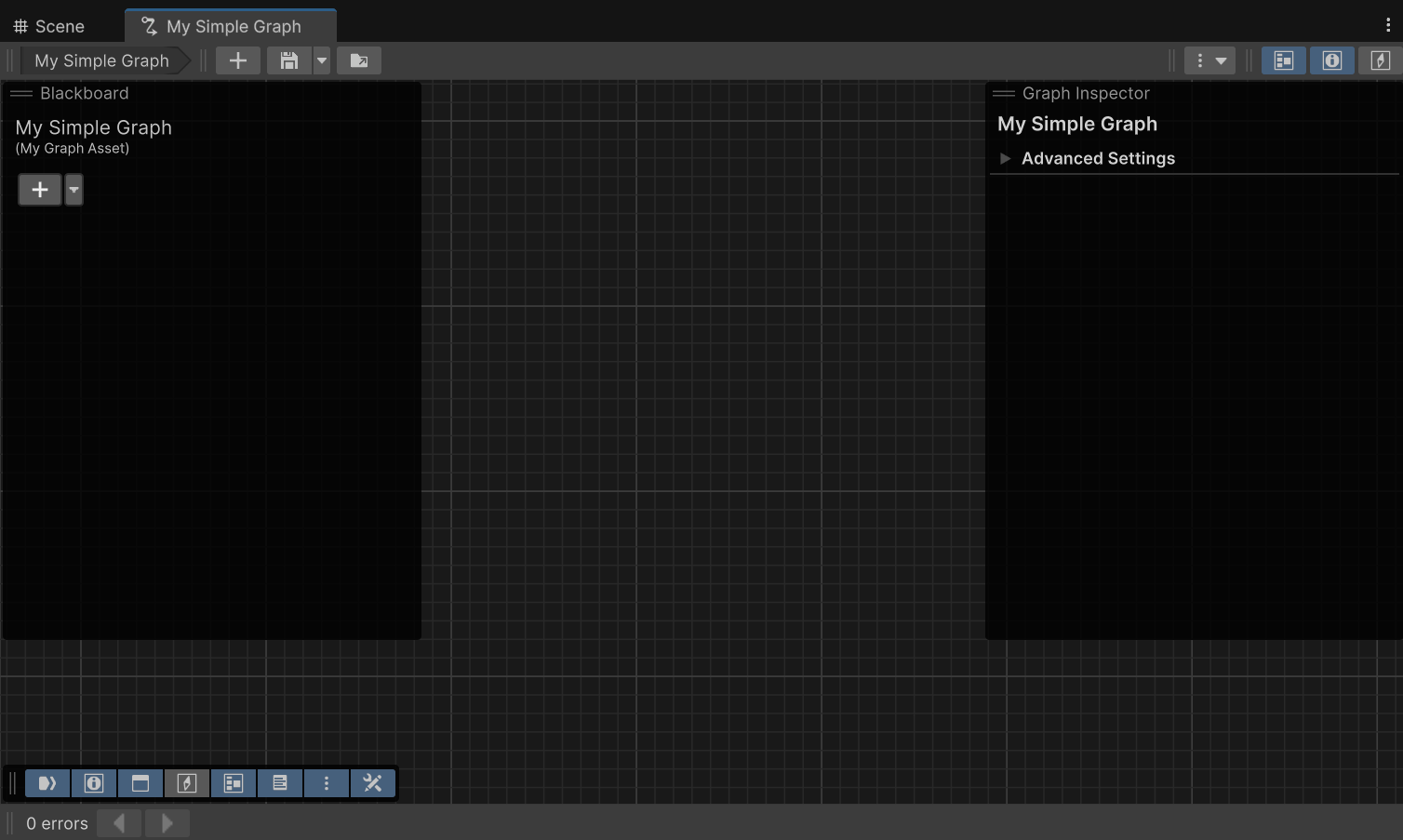Click the logs icon in bottom toolbar

pos(280,783)
